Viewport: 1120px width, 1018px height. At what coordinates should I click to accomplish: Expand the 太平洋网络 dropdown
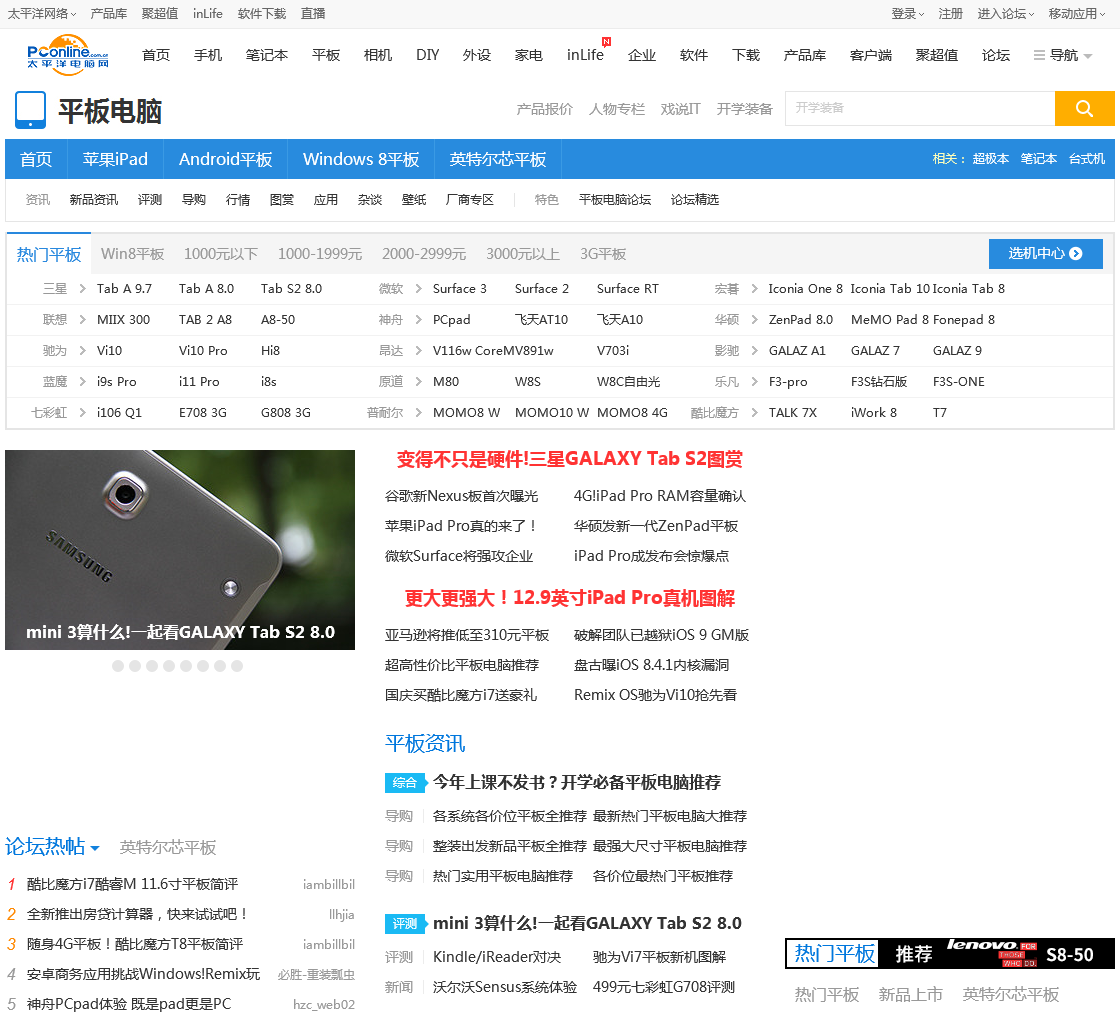pos(41,14)
